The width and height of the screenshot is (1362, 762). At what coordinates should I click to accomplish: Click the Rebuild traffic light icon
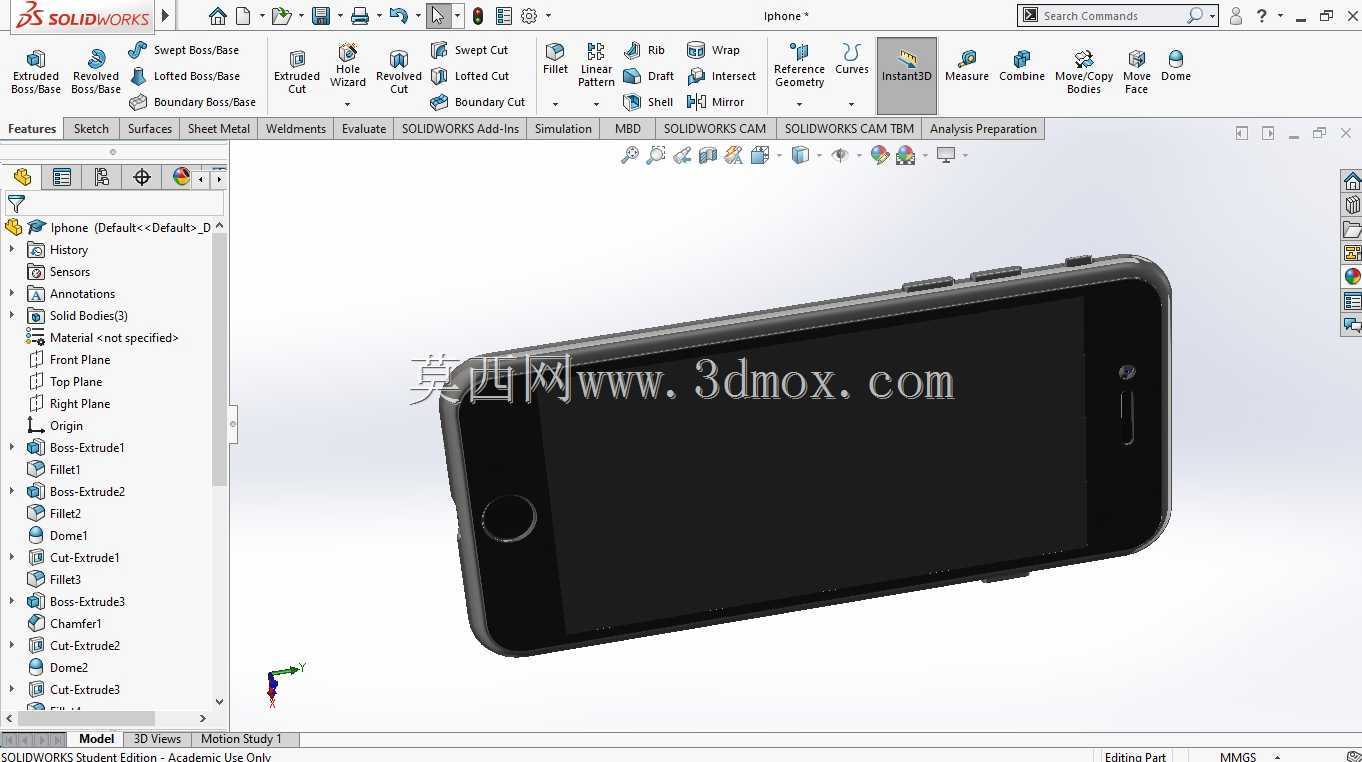478,16
